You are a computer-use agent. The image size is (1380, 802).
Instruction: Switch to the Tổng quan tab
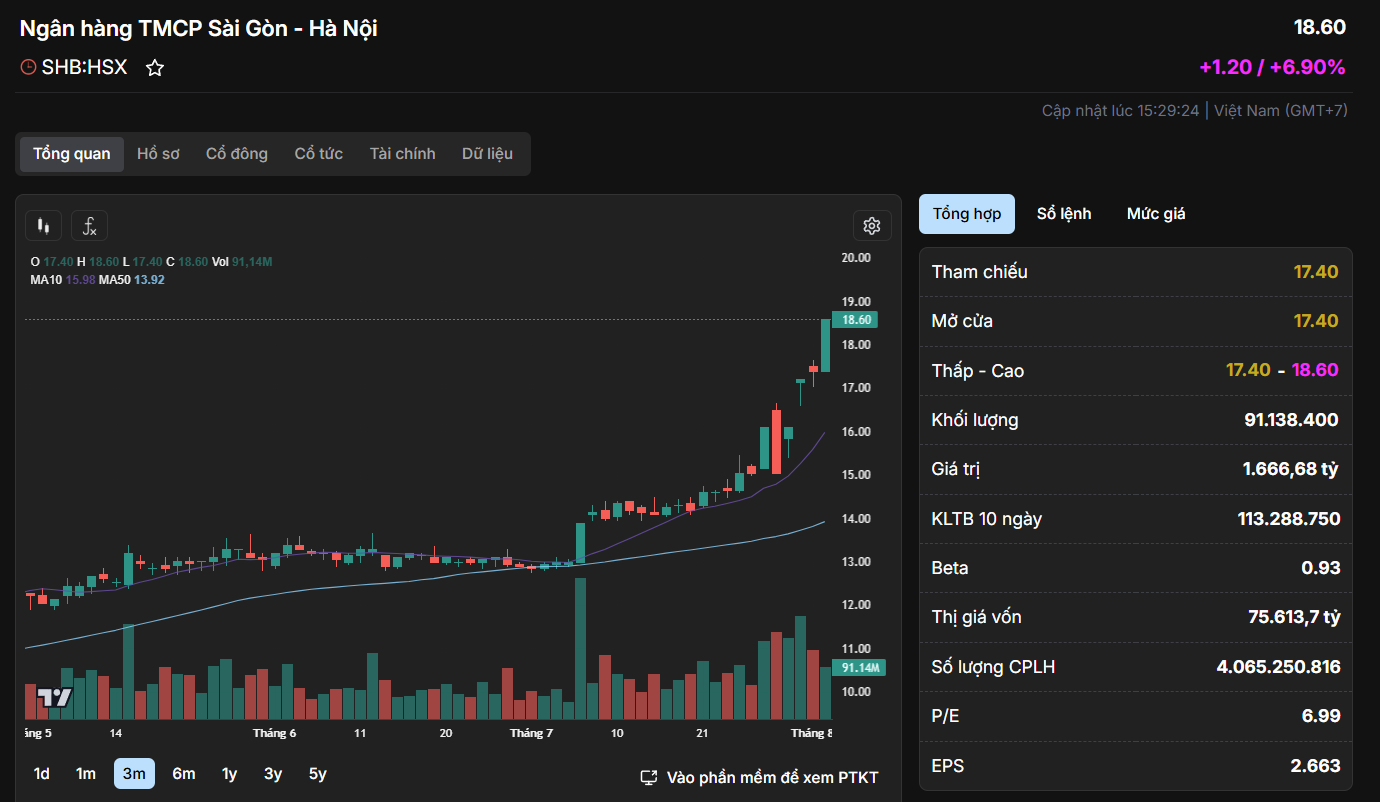[x=72, y=154]
